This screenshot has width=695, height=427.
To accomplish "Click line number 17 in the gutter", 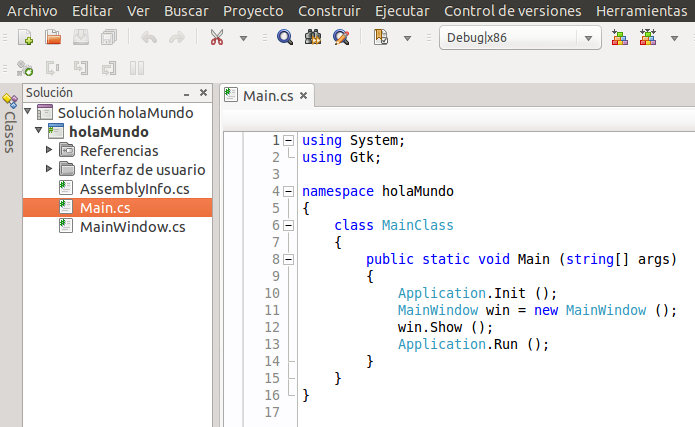I will [x=272, y=412].
